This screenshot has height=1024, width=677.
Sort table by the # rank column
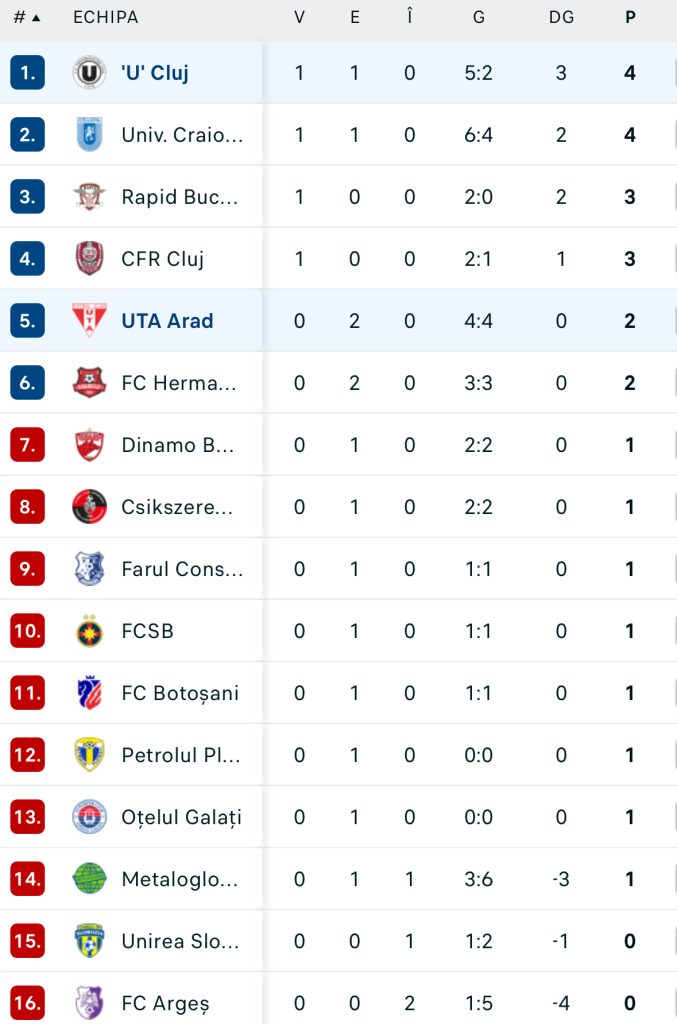click(27, 18)
